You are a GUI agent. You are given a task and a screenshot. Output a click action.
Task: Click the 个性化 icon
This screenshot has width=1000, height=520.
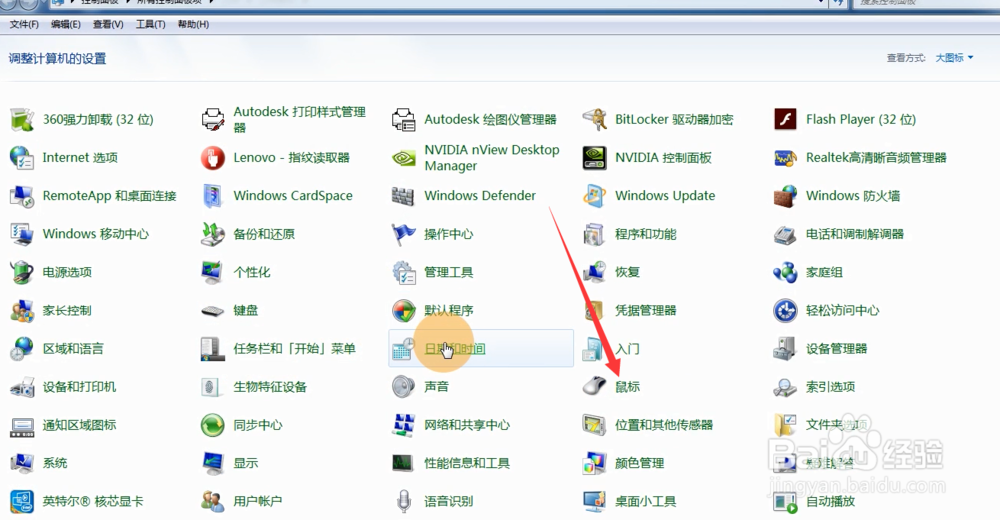point(213,272)
